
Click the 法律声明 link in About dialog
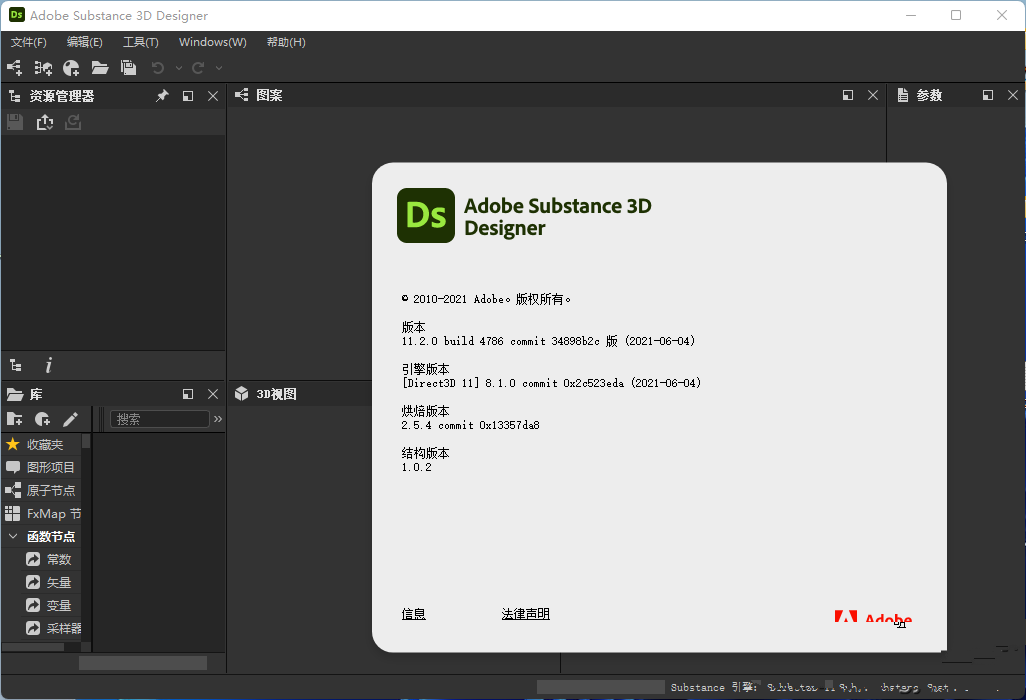coord(525,614)
